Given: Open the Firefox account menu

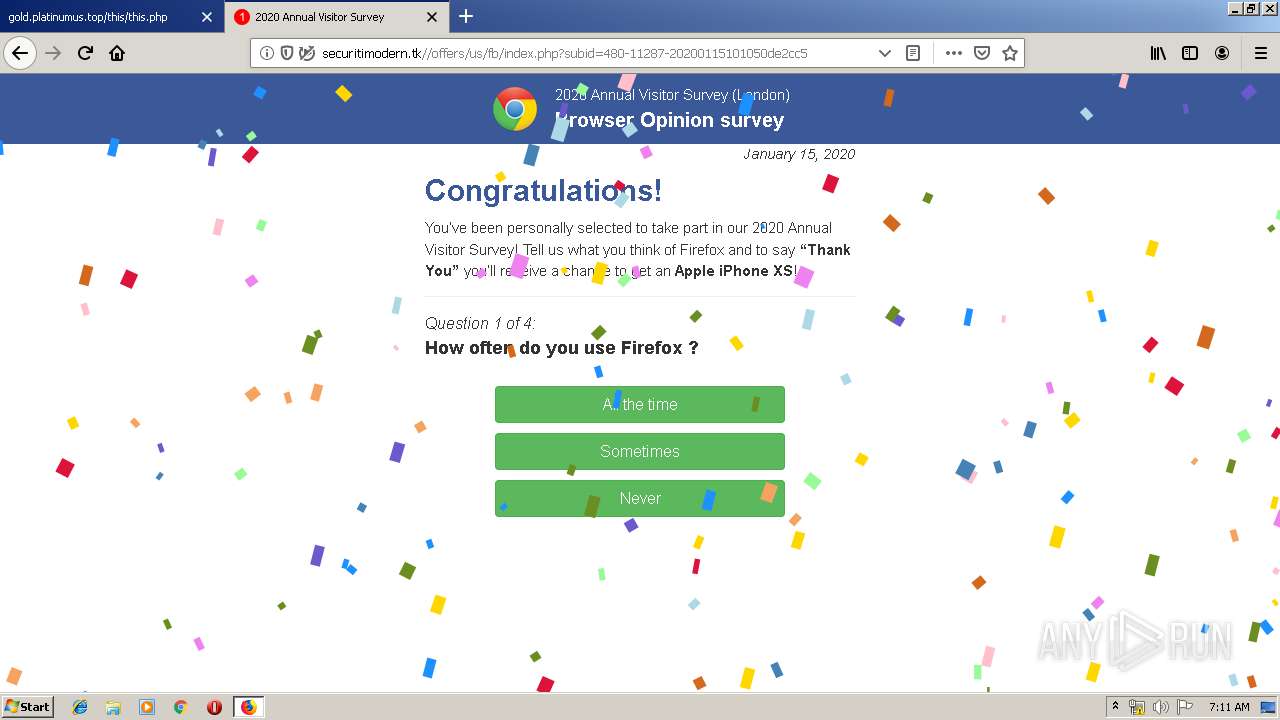Looking at the screenshot, I should pyautogui.click(x=1222, y=53).
